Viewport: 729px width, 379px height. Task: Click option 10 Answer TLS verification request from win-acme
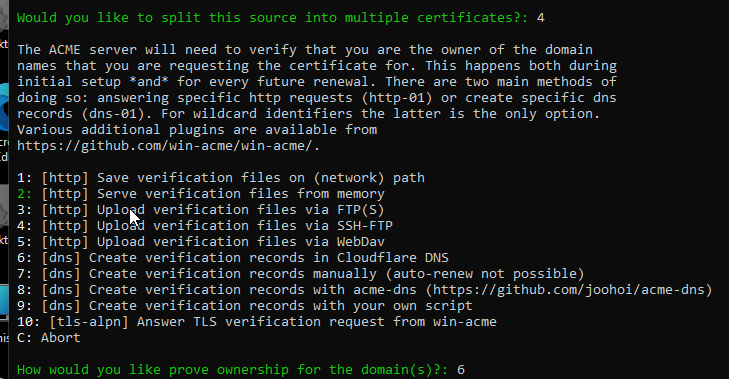[x=257, y=322]
